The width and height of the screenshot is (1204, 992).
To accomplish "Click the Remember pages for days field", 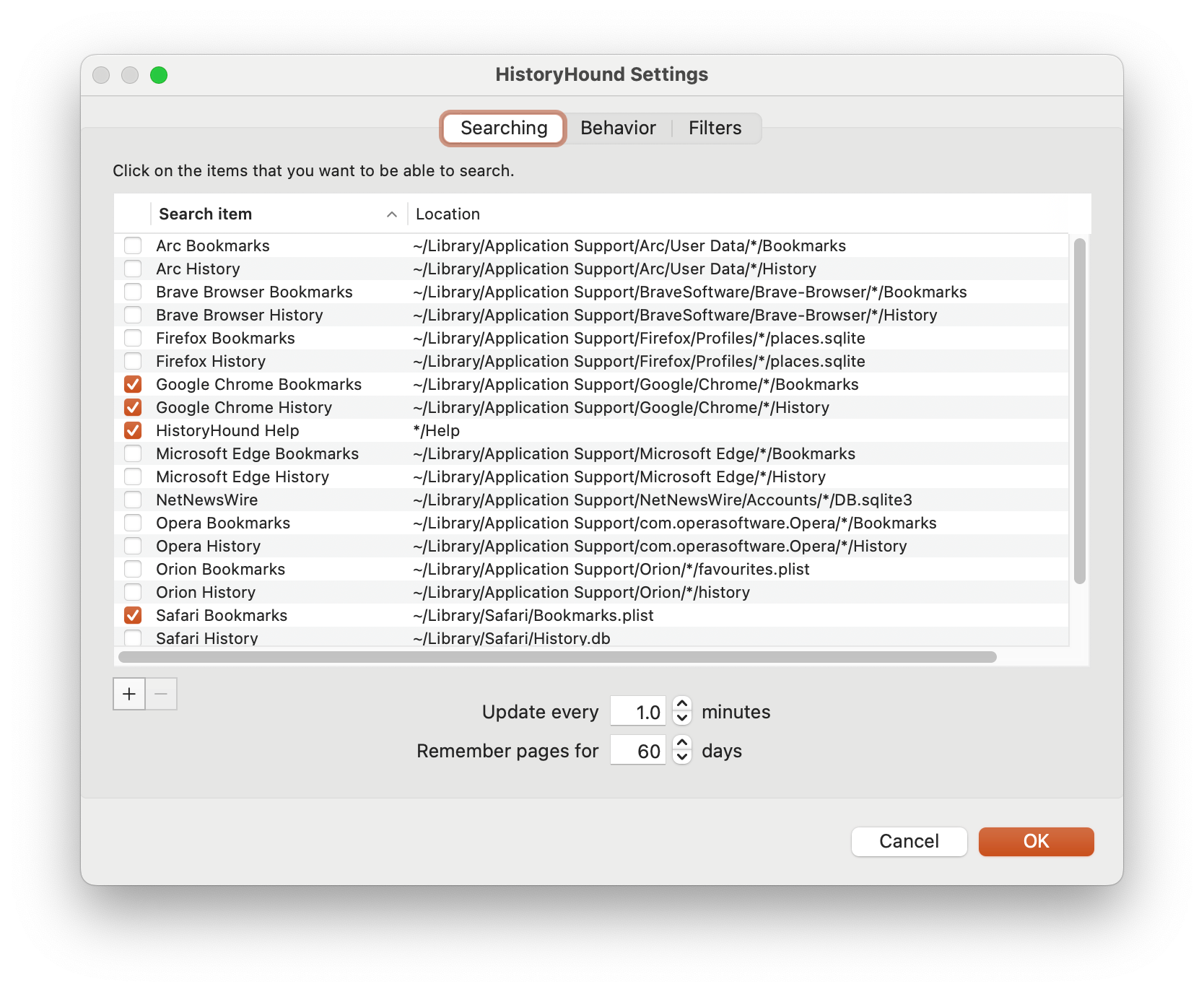I will pos(638,751).
